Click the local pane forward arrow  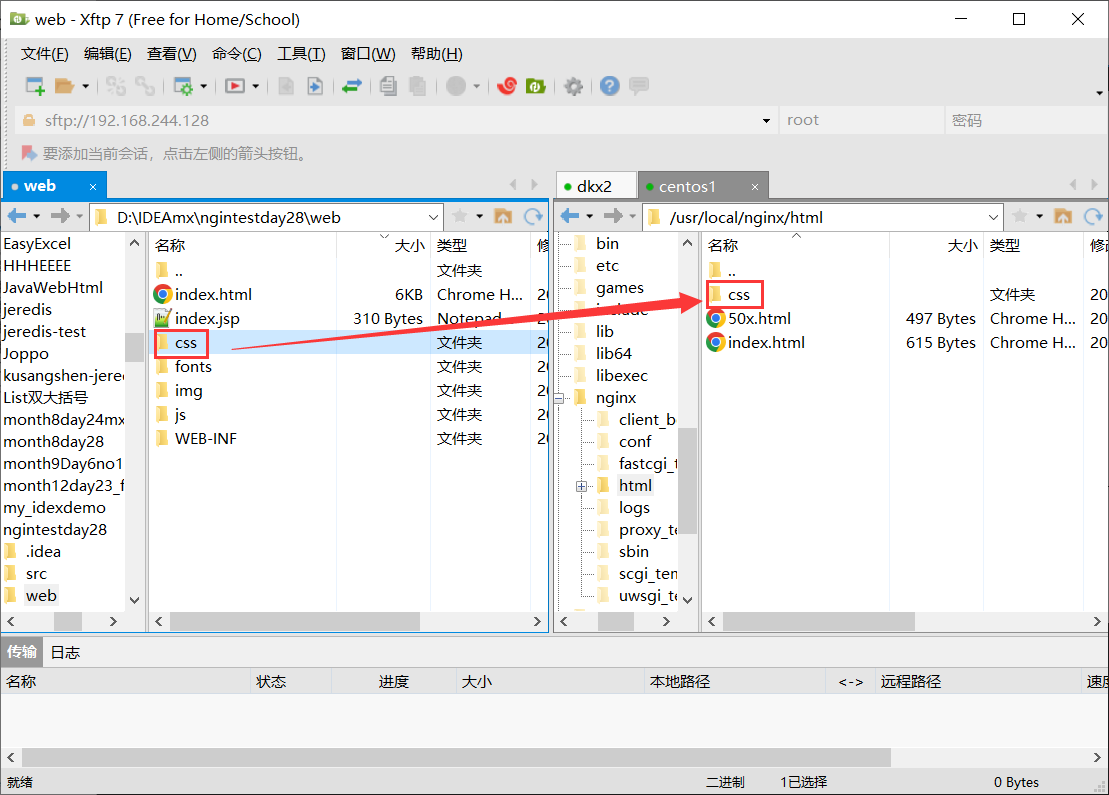click(60, 216)
